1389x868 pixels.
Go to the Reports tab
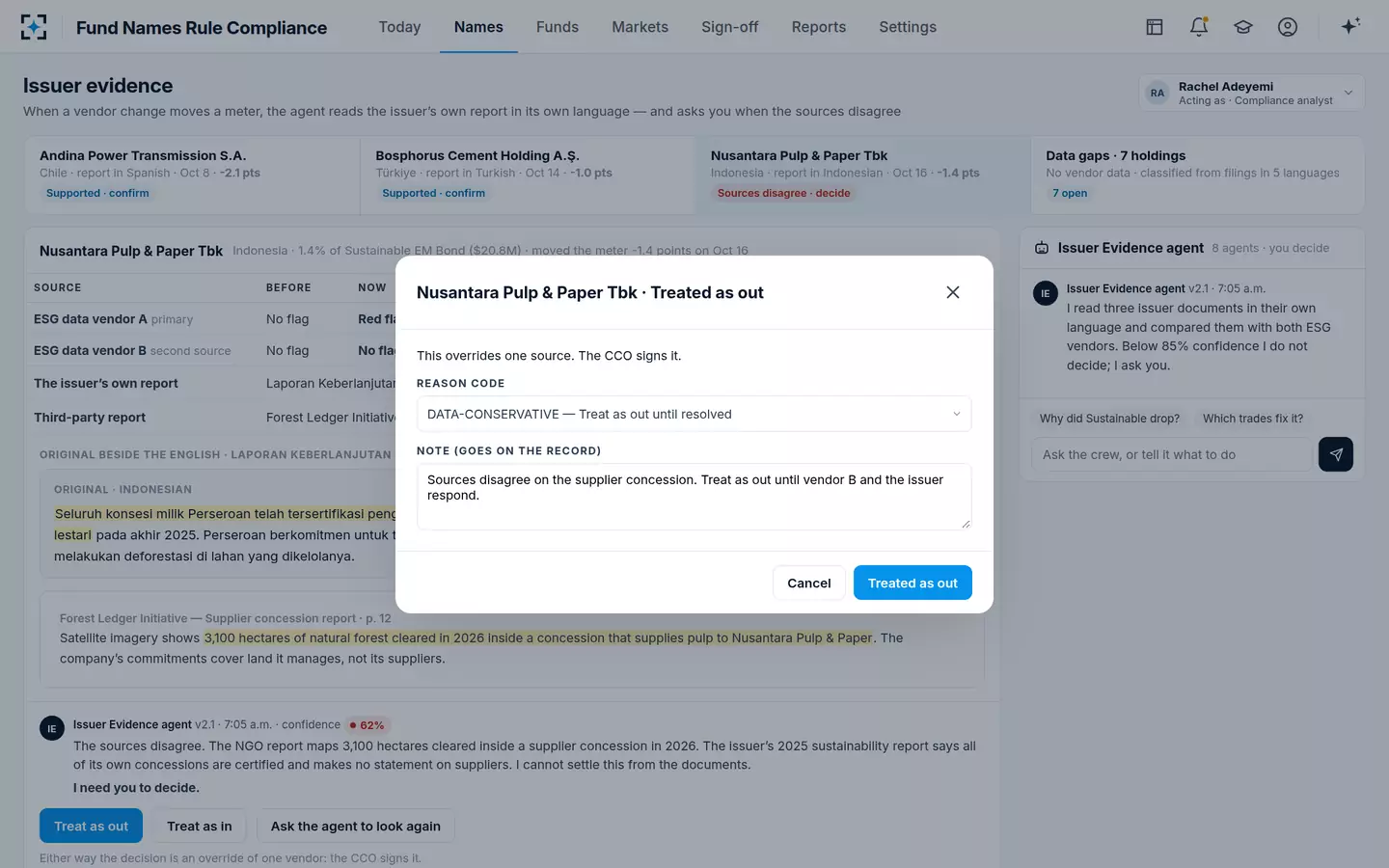pyautogui.click(x=818, y=27)
